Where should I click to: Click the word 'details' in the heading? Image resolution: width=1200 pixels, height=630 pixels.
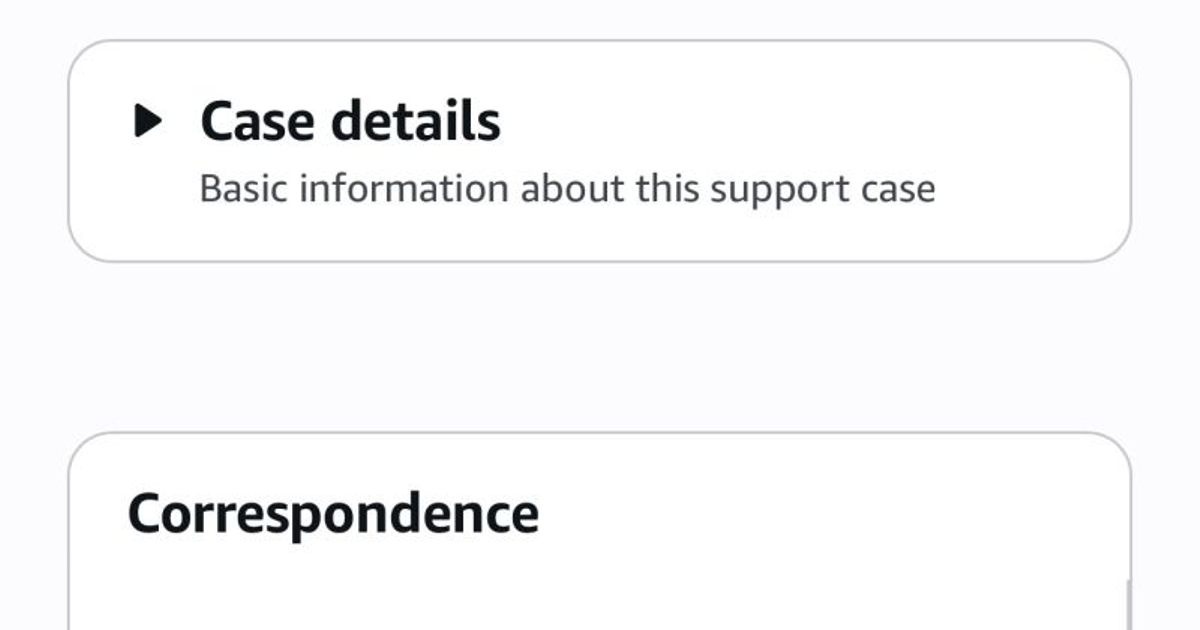415,121
